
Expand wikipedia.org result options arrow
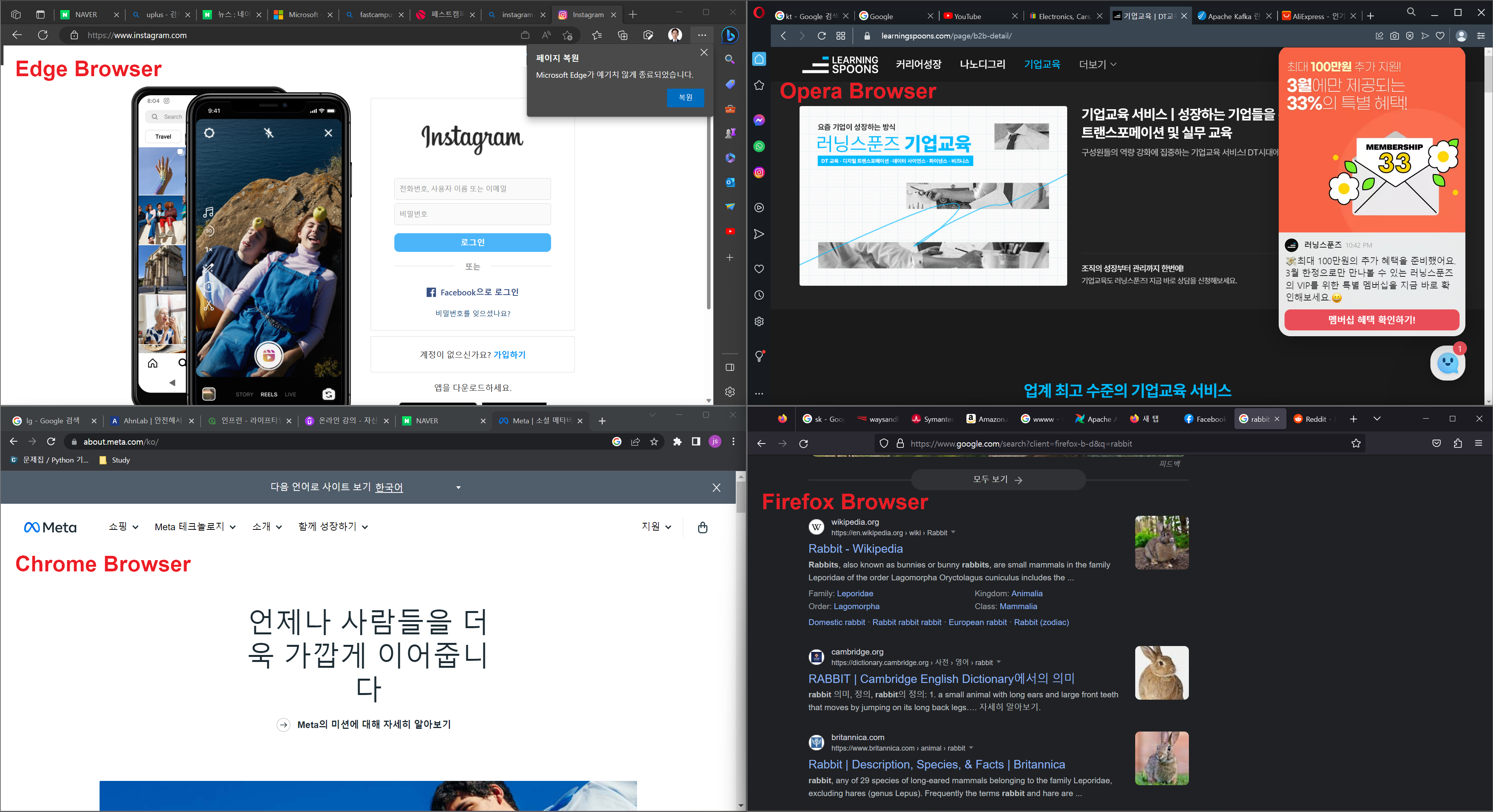click(954, 532)
